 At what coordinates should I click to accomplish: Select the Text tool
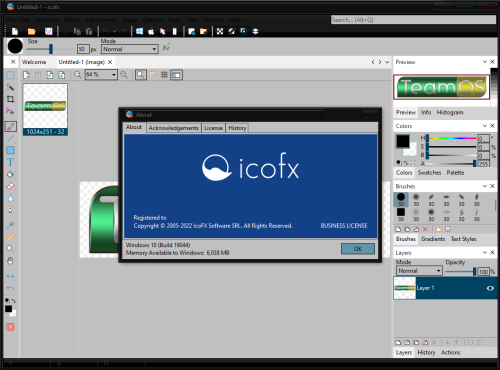[10, 162]
